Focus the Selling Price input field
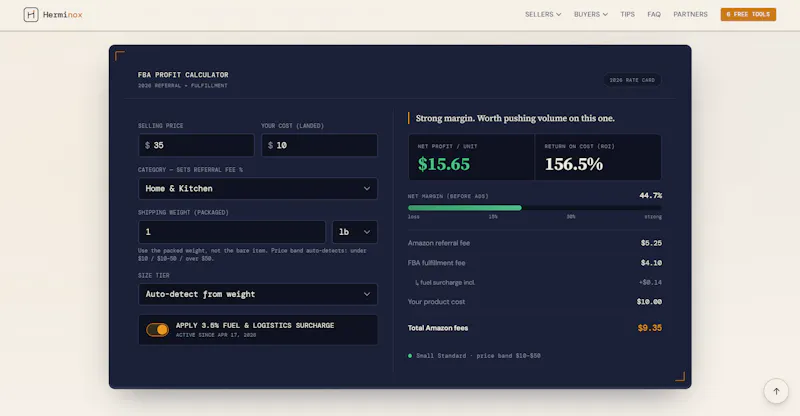The height and width of the screenshot is (416, 800). (x=196, y=145)
